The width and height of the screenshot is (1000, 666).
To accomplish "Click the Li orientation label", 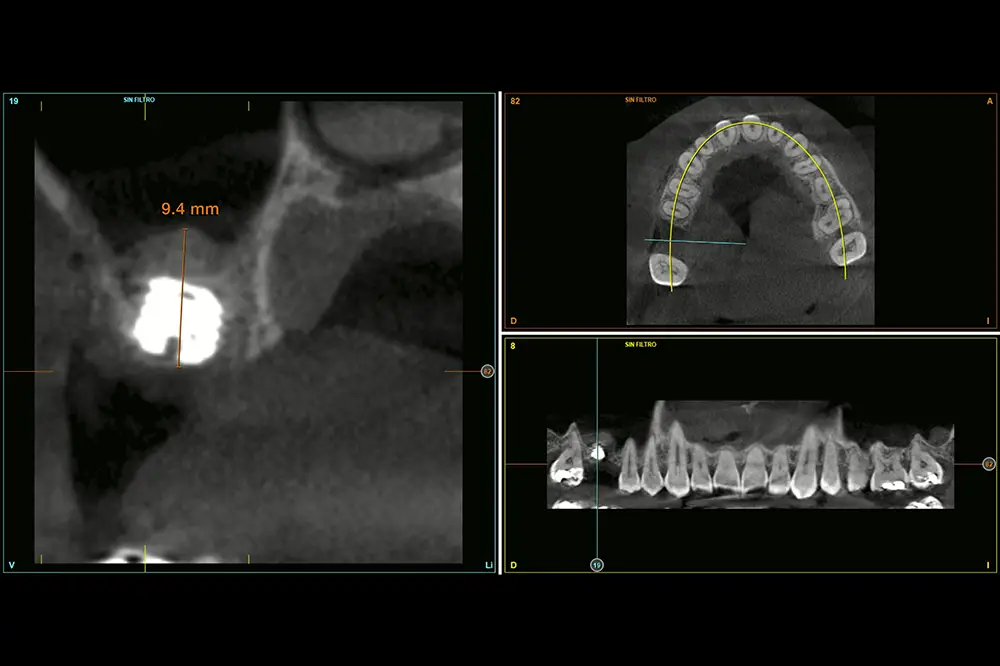I will (488, 565).
